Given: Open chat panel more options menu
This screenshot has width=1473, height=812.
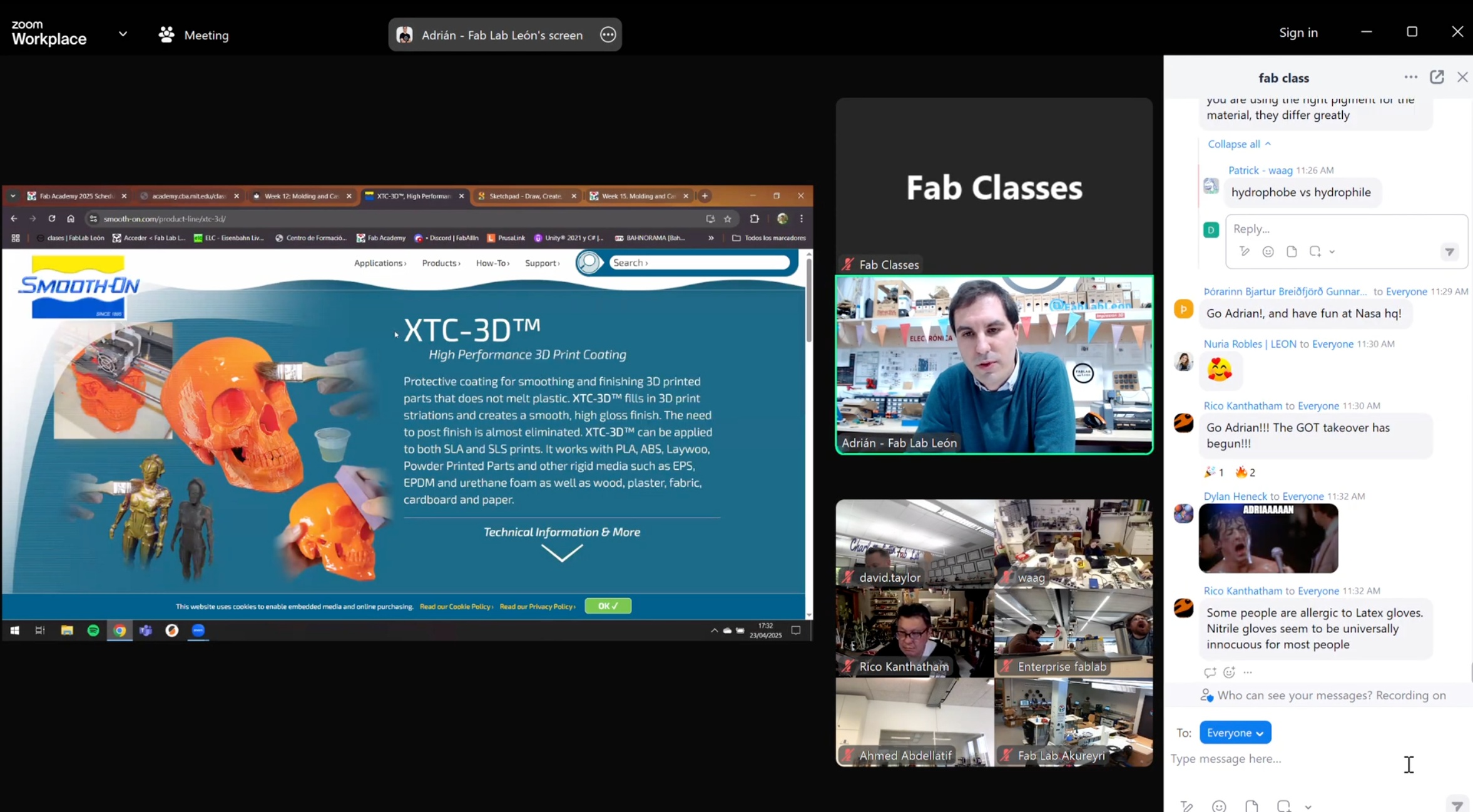Looking at the screenshot, I should pos(1410,77).
